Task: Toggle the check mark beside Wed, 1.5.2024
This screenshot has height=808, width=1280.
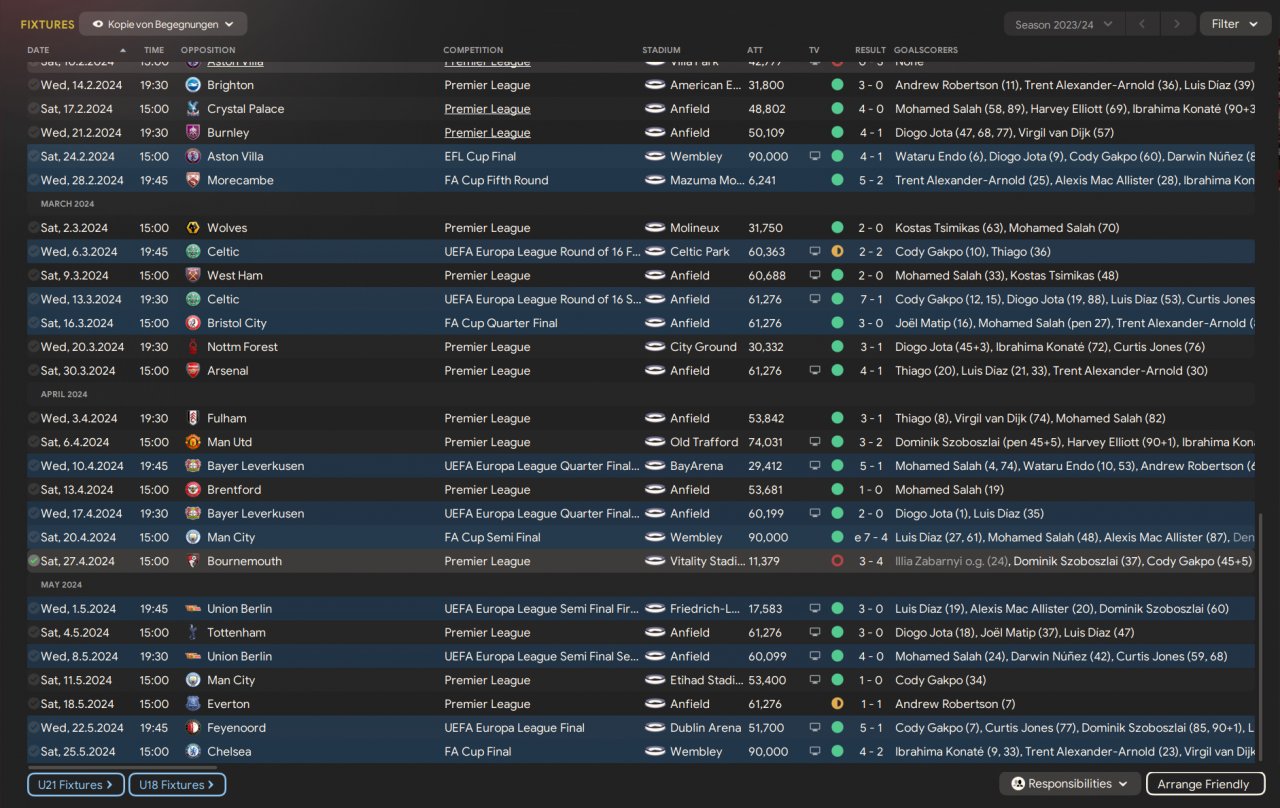Action: 34,609
